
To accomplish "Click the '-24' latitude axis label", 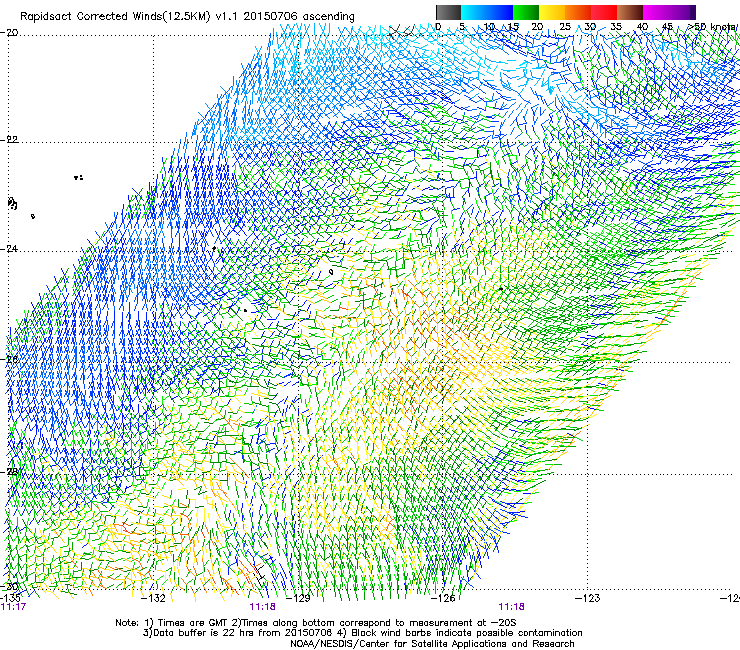I will point(10,249).
